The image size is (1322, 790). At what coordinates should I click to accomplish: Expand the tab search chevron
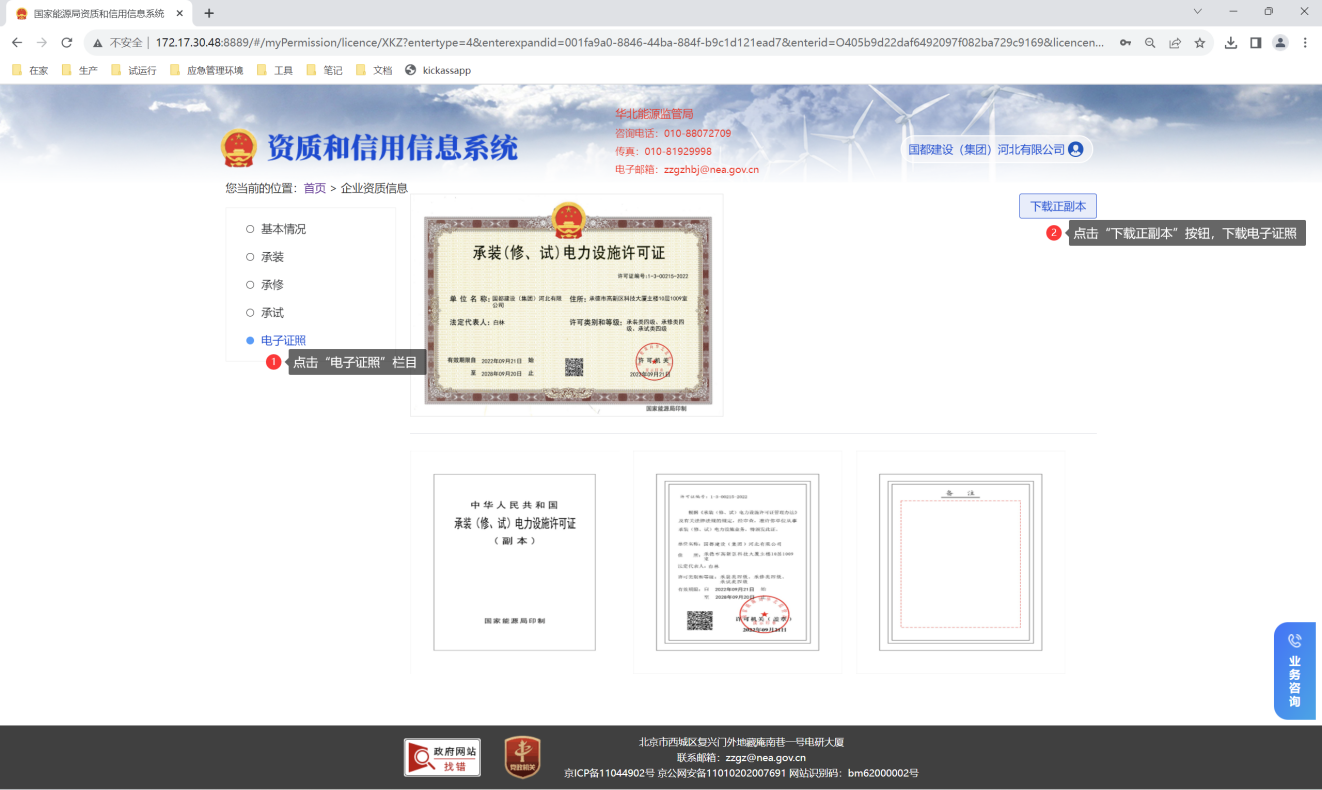pyautogui.click(x=1198, y=11)
